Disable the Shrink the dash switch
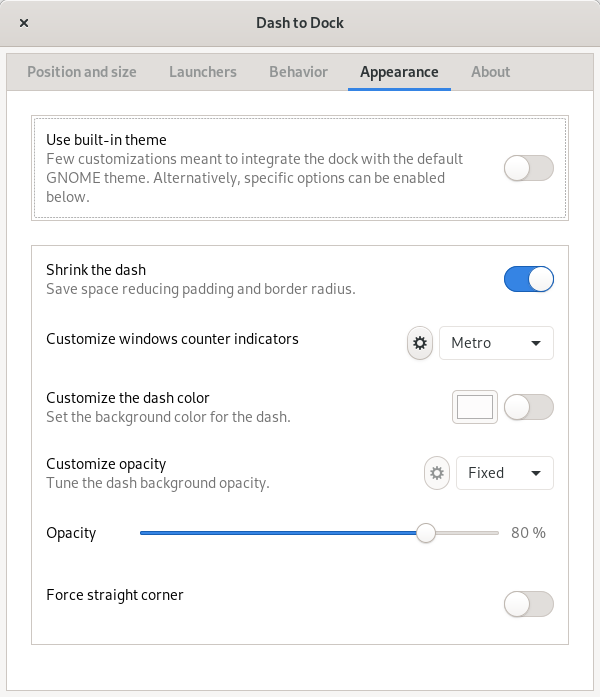This screenshot has width=600, height=697. click(528, 279)
